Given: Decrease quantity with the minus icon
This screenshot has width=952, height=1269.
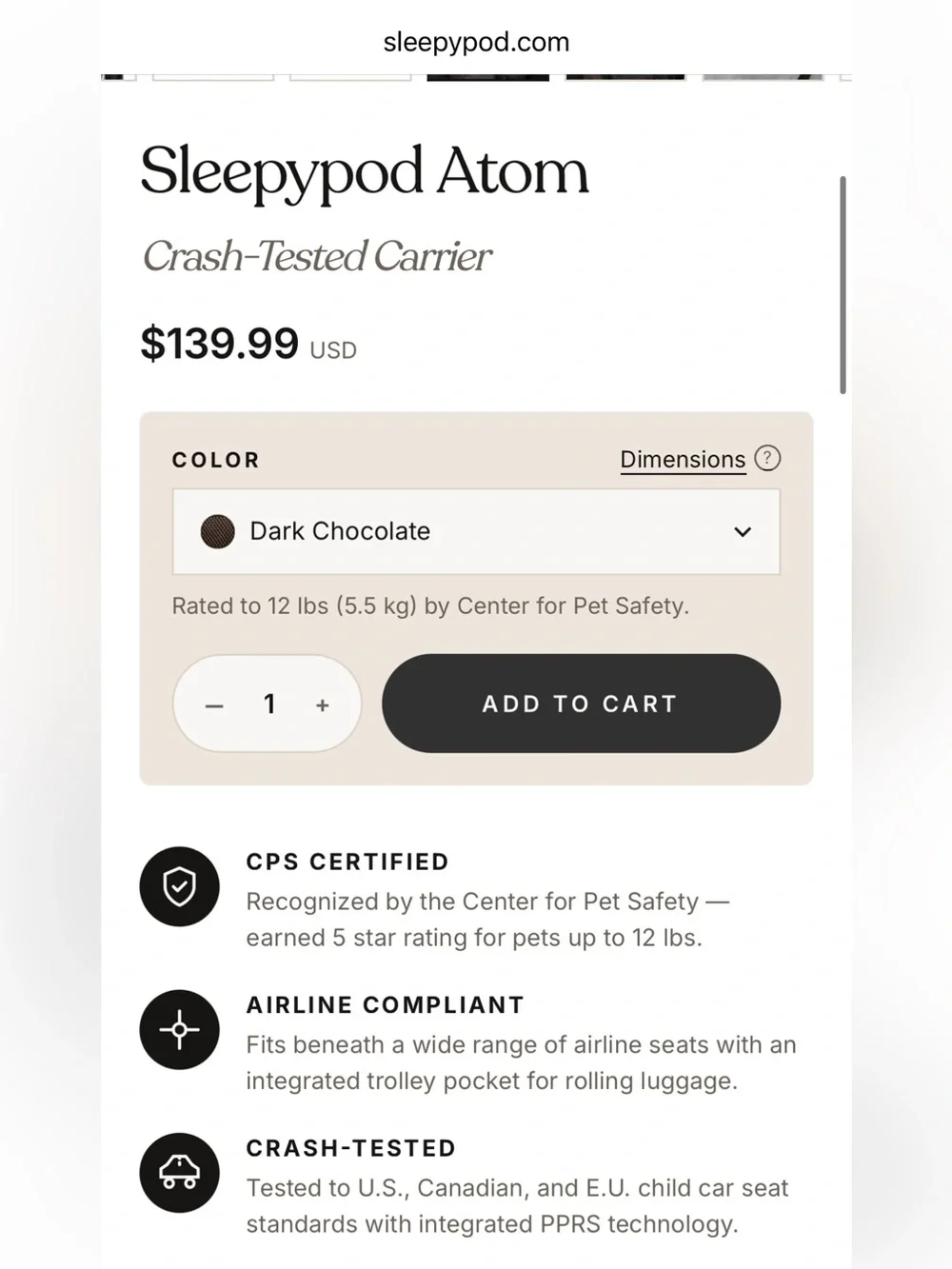Looking at the screenshot, I should [214, 705].
